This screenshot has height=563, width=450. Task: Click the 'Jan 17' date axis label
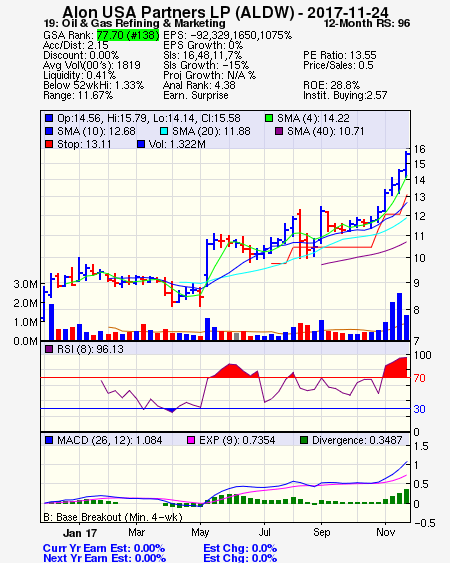point(80,533)
